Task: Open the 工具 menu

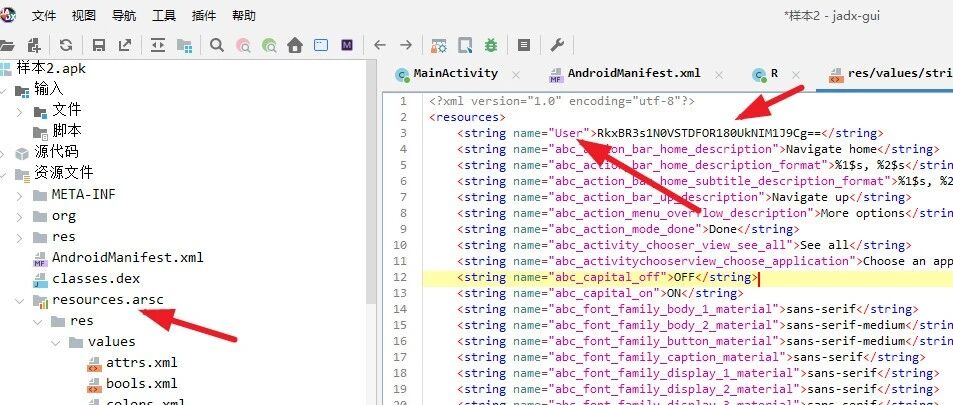Action: (164, 16)
